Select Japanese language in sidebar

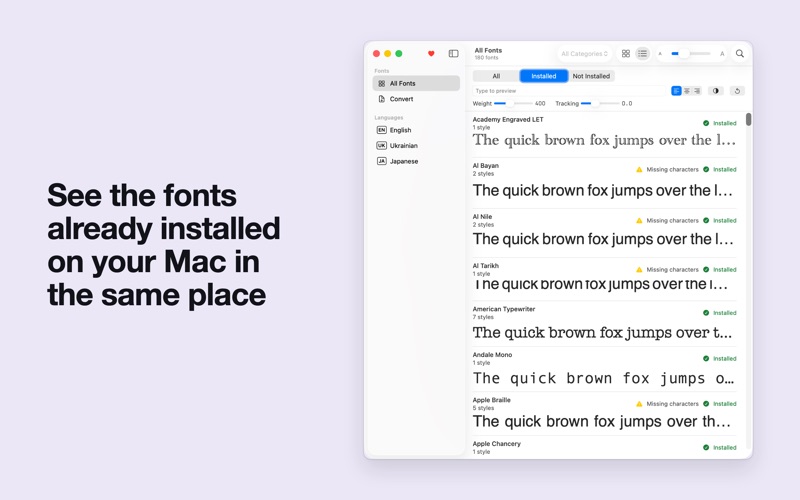(416, 161)
